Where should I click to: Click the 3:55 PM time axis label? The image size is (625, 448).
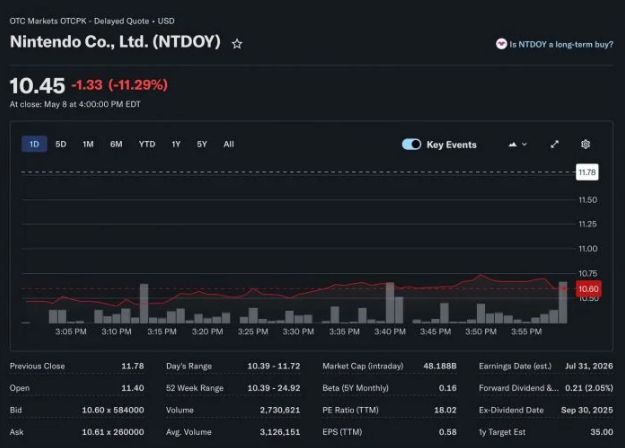[x=527, y=332]
